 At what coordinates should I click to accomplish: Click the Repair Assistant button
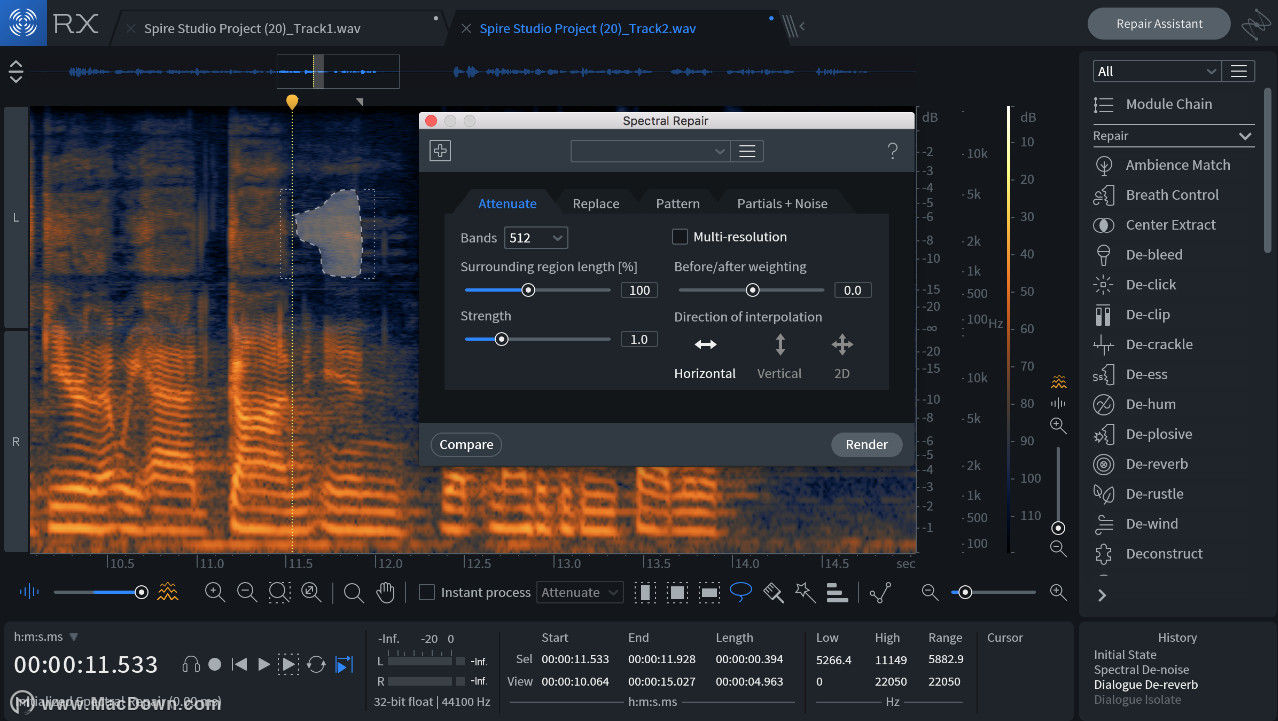pos(1159,24)
